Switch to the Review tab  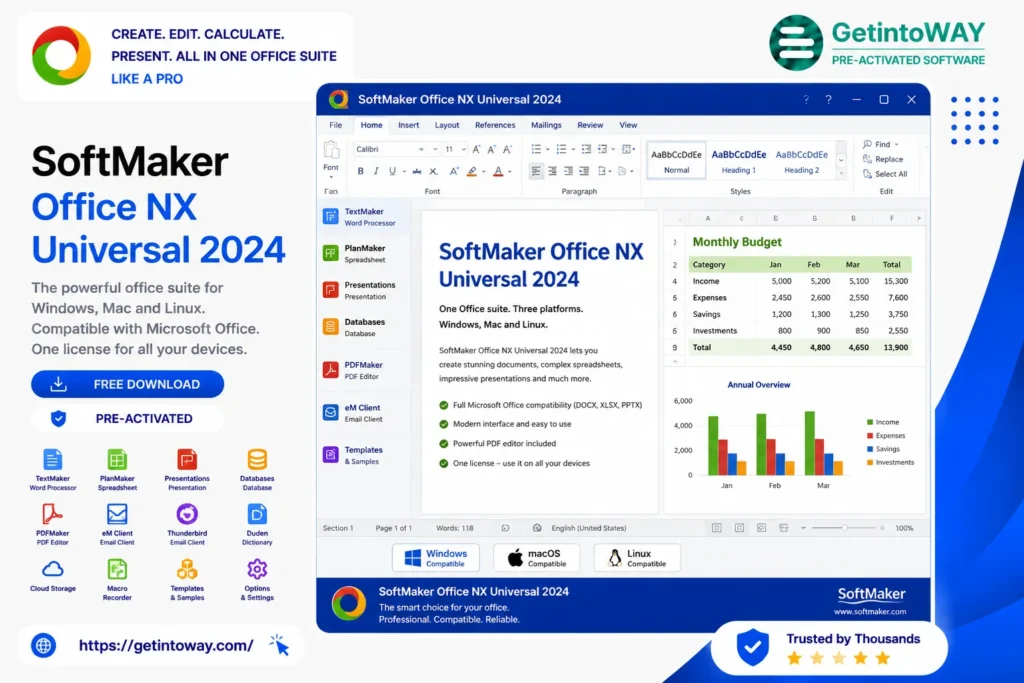(590, 125)
